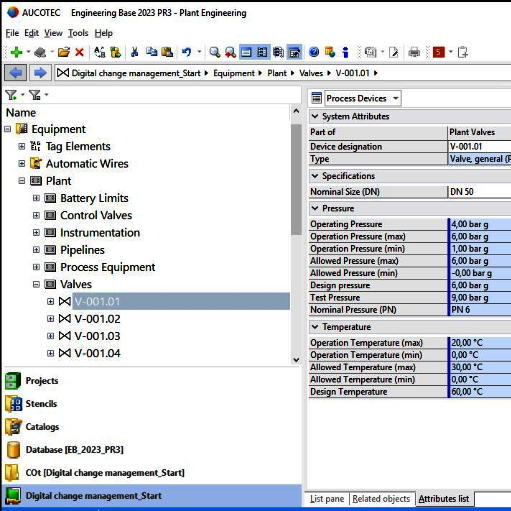The width and height of the screenshot is (511, 511).
Task: Select V-001.04 in the tree
Action: 97,353
